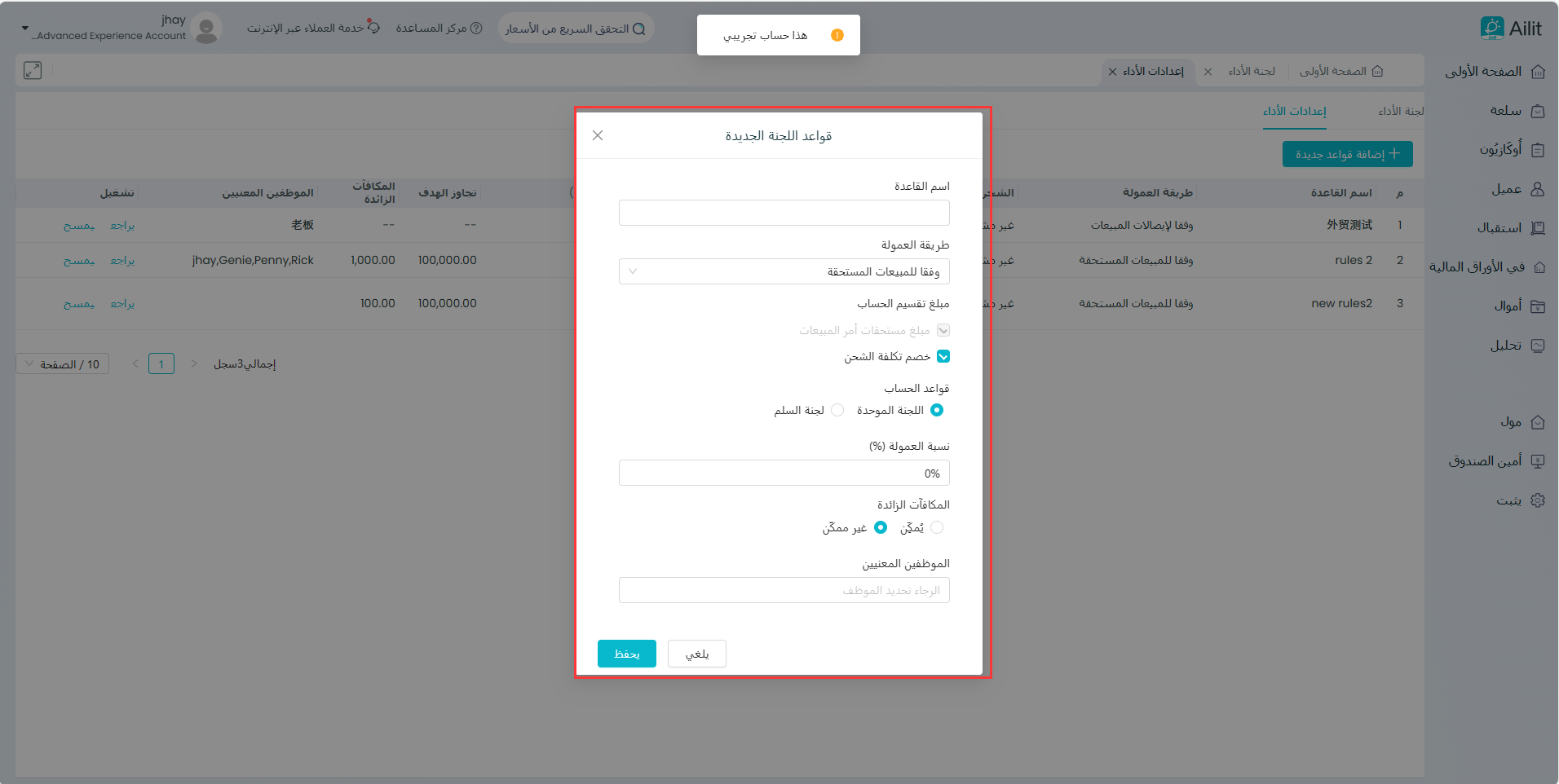Toggle the خصم تكلفة الشحن checkbox
Image resolution: width=1559 pixels, height=784 pixels.
[943, 356]
